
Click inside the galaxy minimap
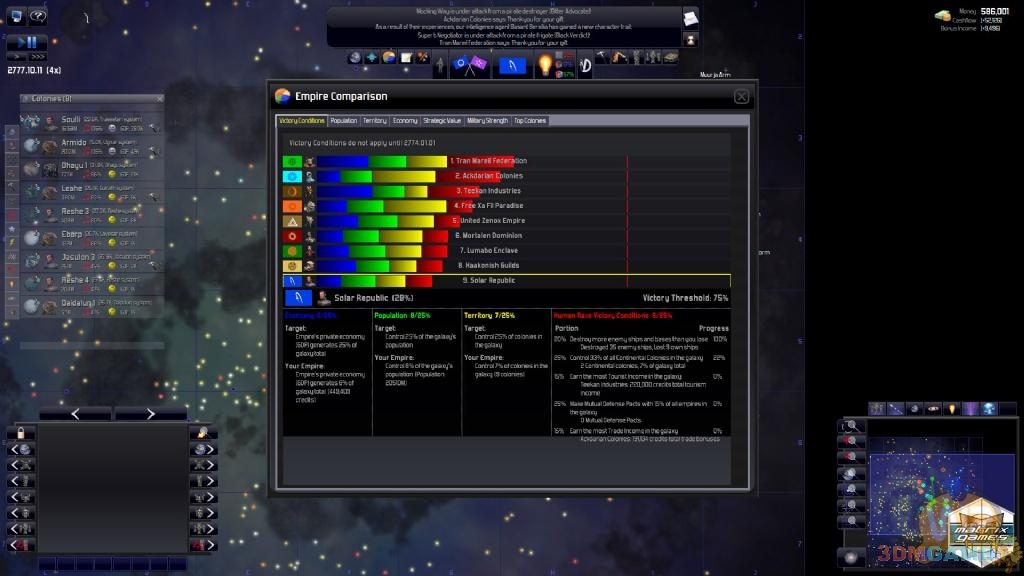tap(942, 493)
